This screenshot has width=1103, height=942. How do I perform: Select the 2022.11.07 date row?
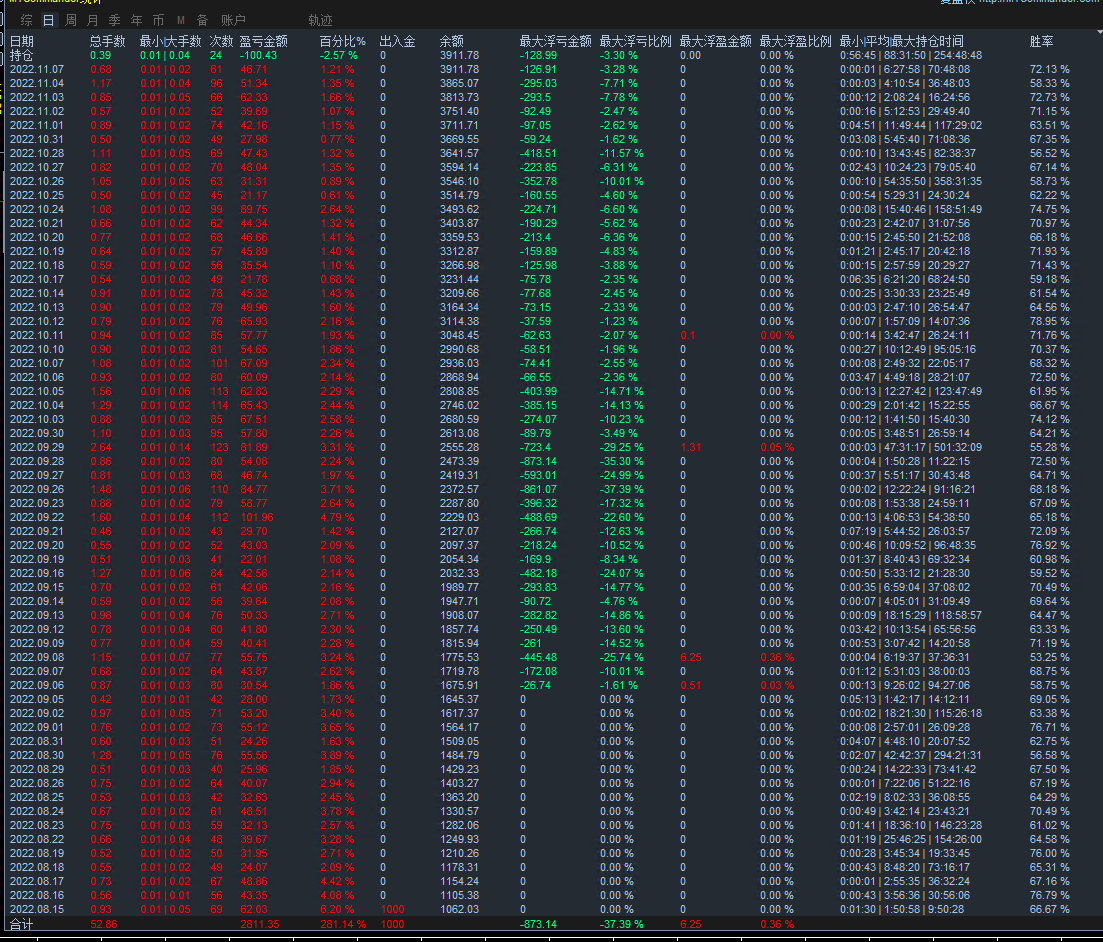[37, 70]
